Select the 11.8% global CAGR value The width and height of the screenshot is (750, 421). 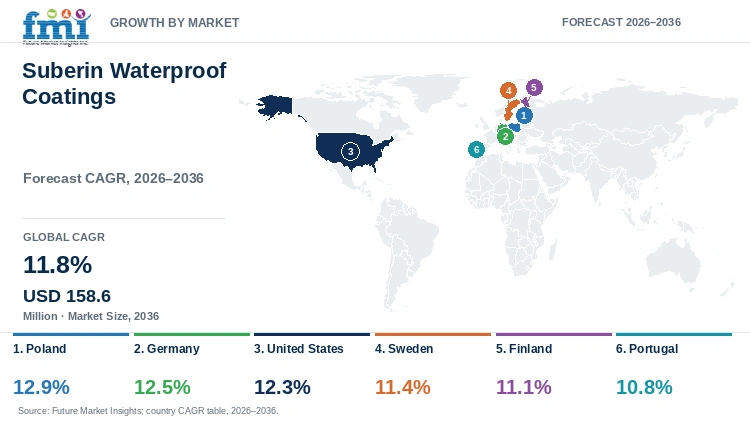57,265
